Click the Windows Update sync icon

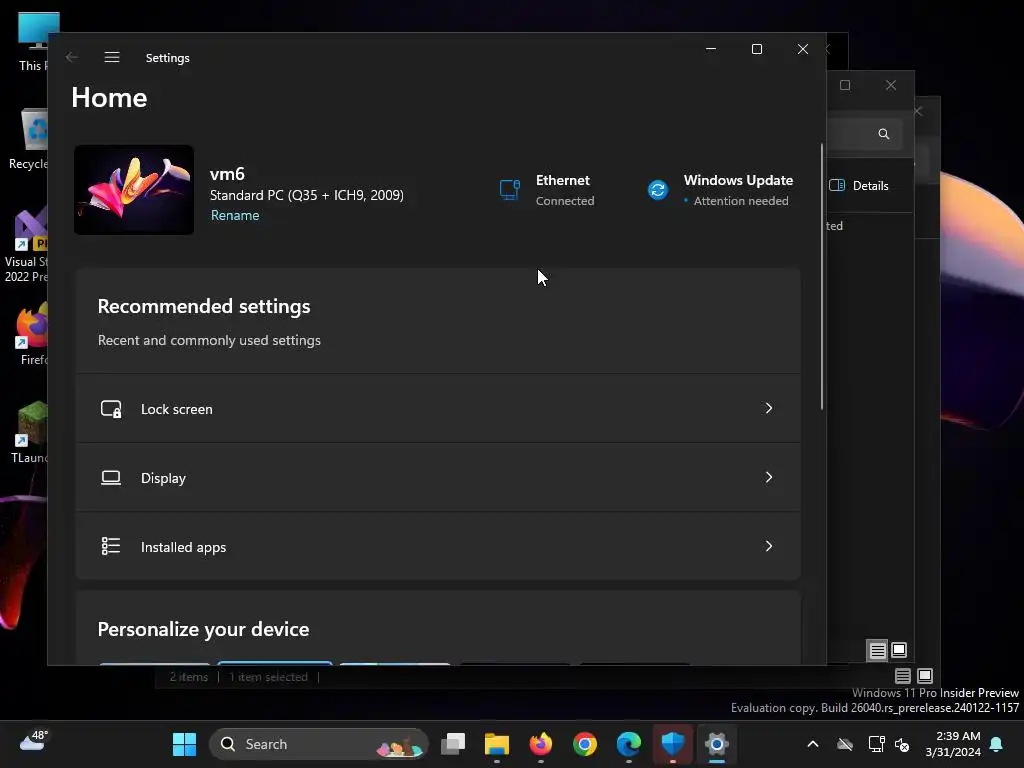658,190
